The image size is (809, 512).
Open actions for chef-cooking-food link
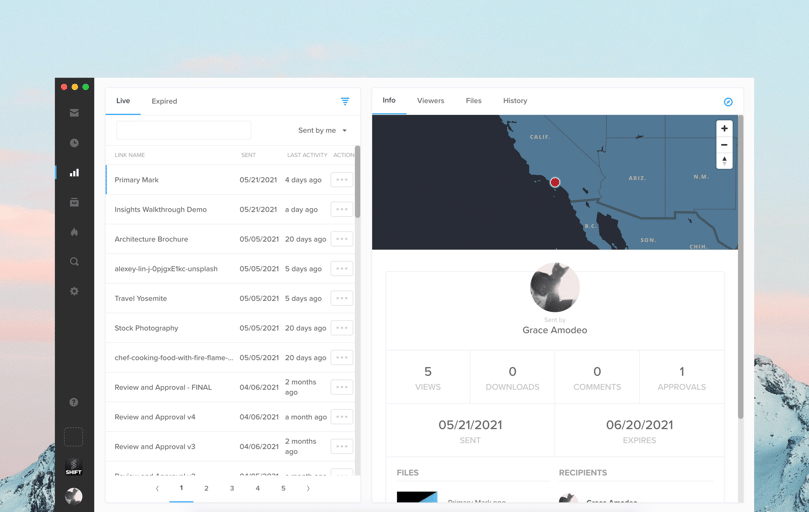342,358
